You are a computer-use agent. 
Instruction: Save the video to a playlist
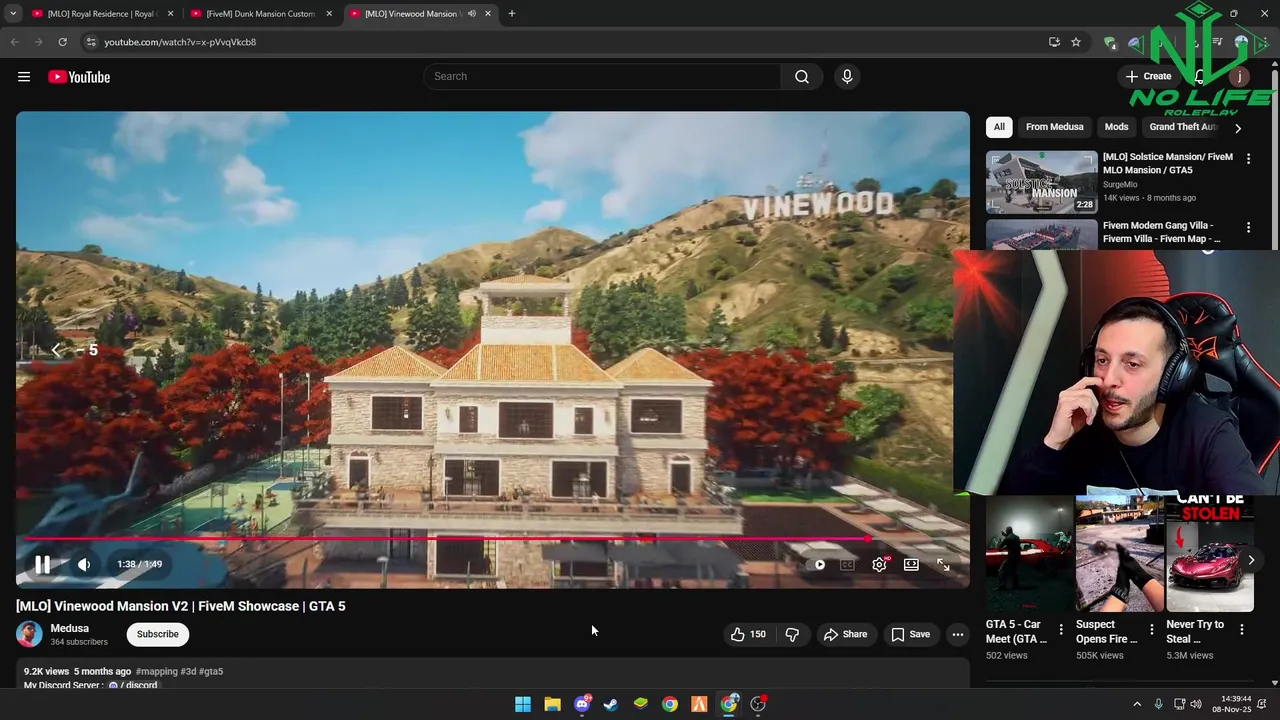[x=911, y=634]
